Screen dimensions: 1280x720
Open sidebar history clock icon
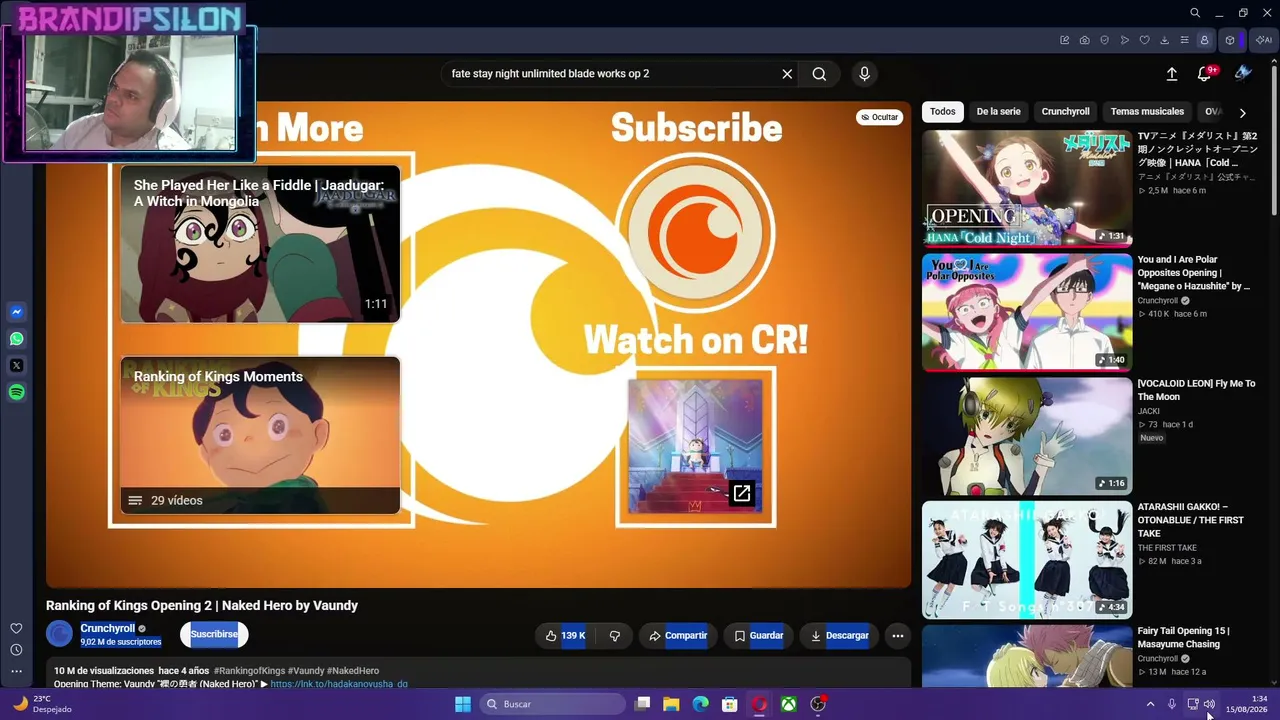pos(16,650)
